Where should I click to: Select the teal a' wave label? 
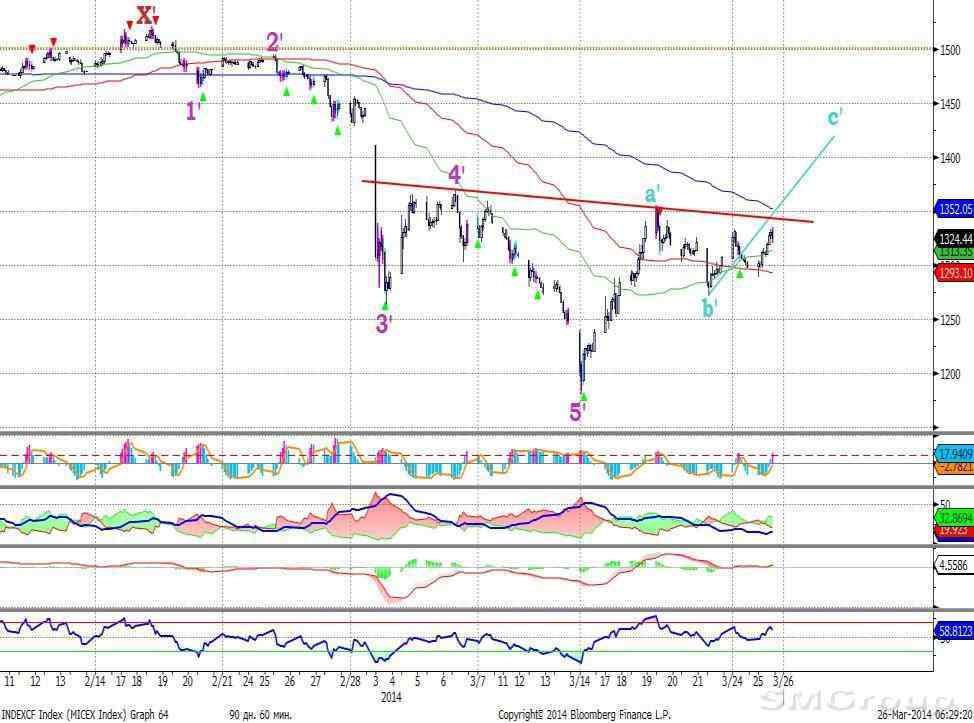point(653,194)
